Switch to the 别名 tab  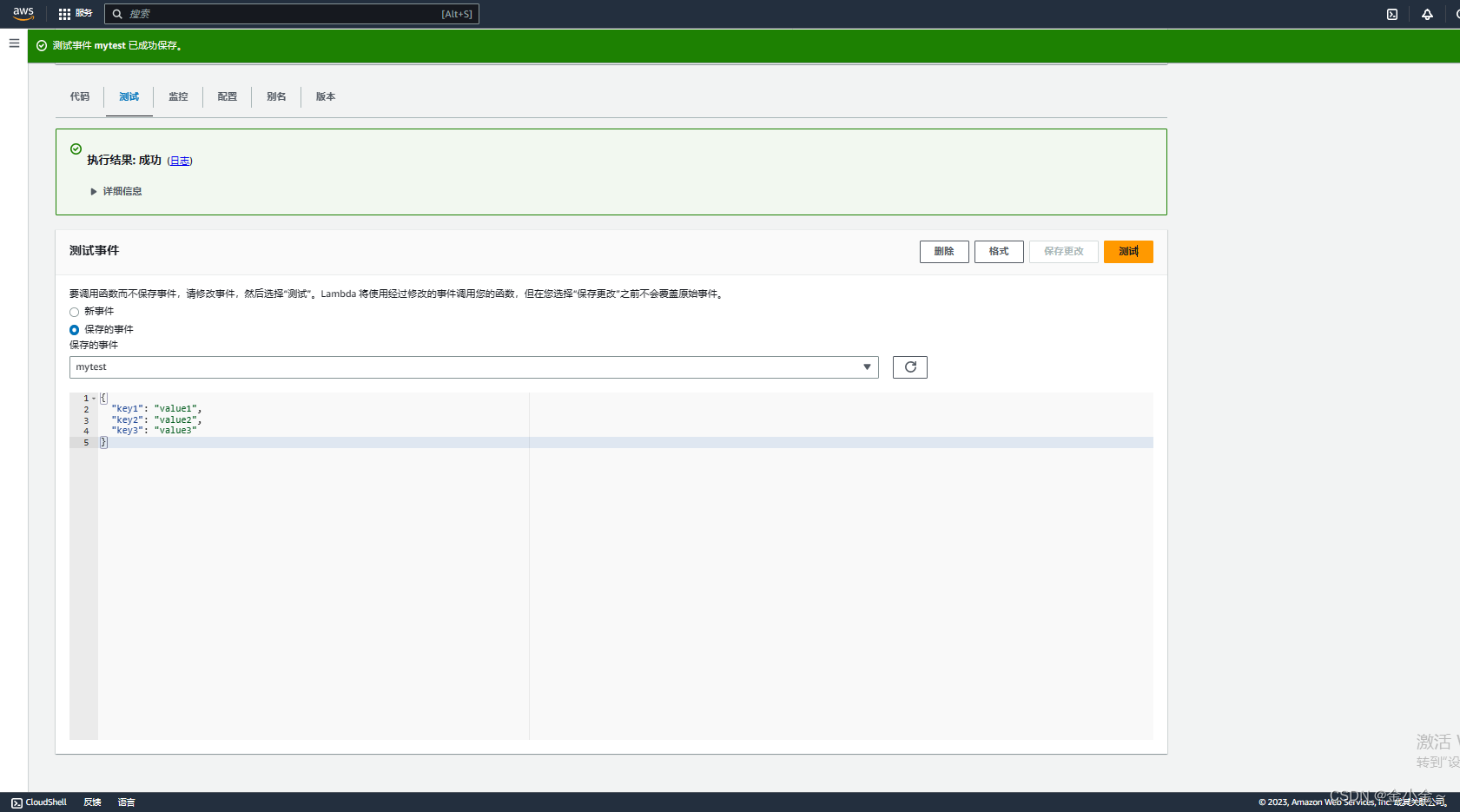(x=276, y=96)
